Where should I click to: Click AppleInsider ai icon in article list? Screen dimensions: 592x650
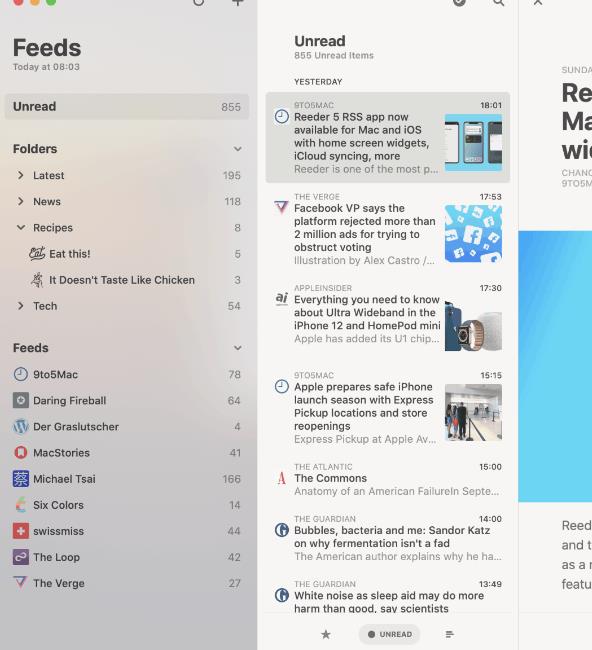282,298
